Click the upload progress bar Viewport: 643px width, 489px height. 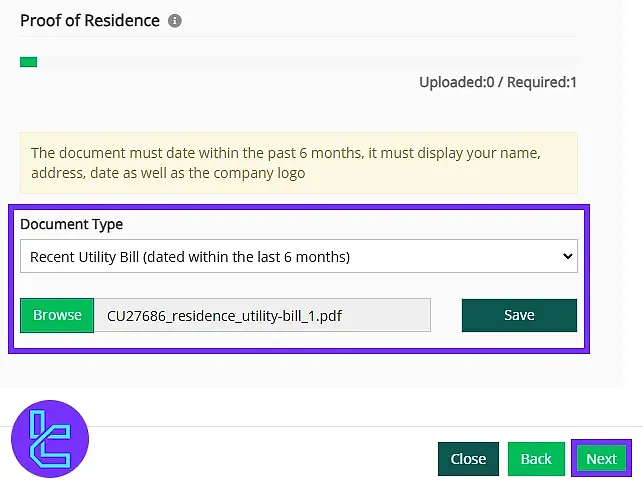tap(299, 62)
